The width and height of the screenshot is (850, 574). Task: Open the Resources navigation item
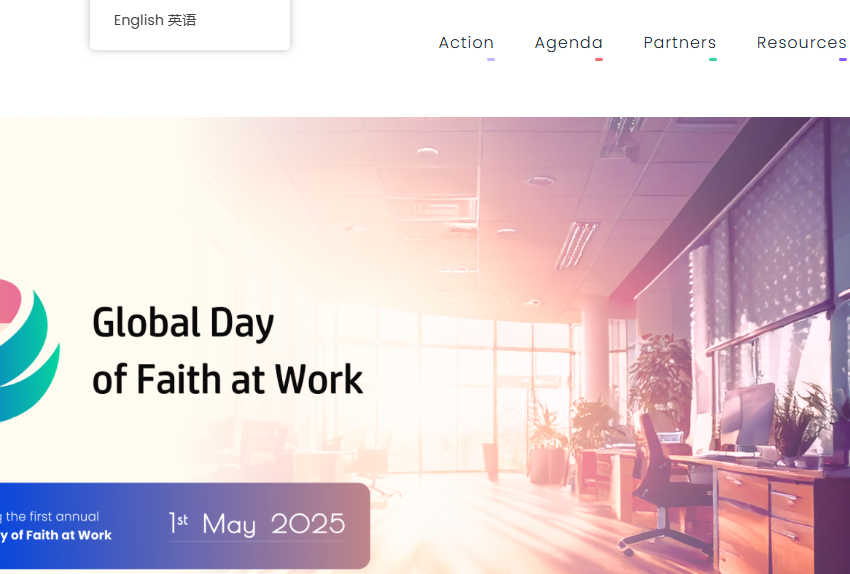click(x=801, y=42)
